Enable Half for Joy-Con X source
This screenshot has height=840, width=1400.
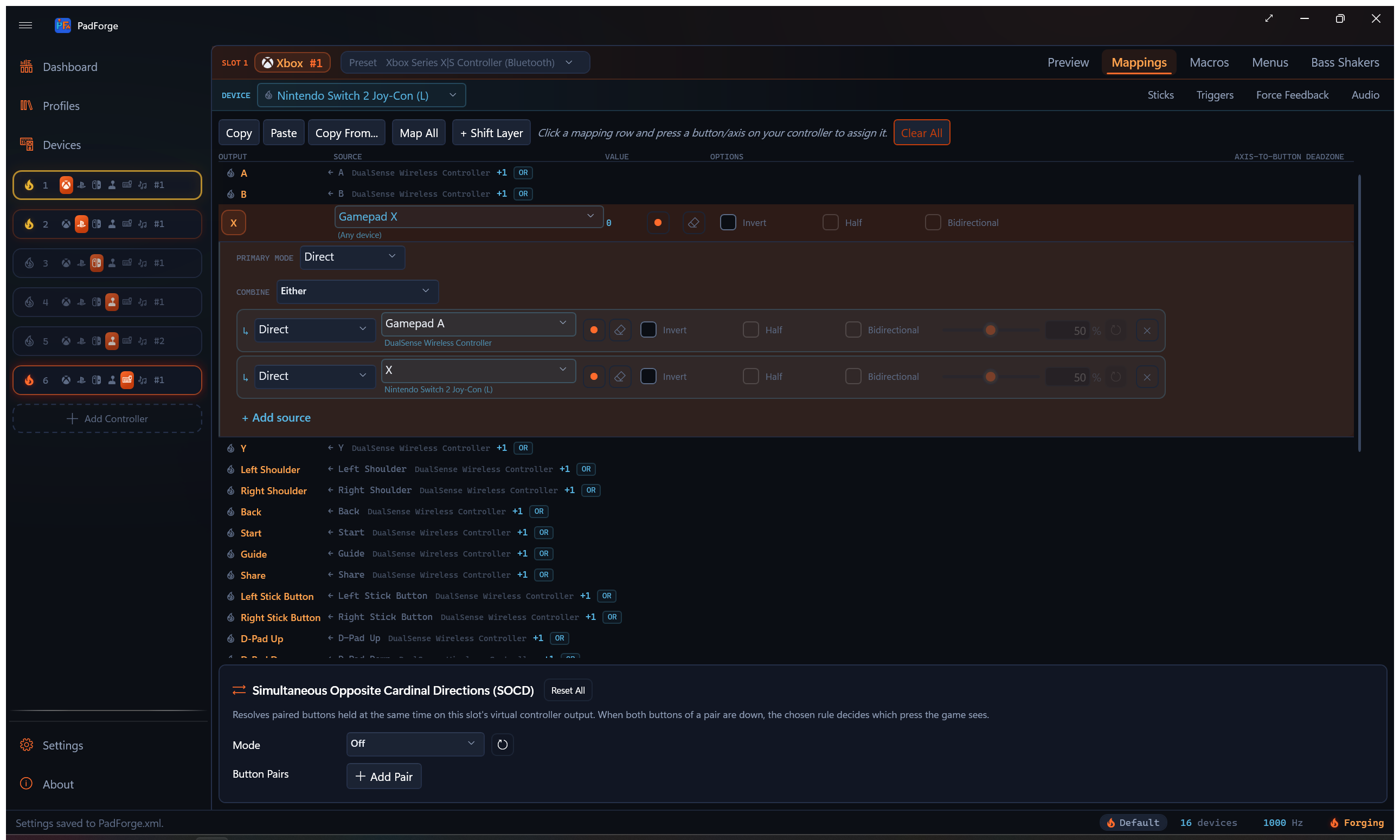pos(750,377)
